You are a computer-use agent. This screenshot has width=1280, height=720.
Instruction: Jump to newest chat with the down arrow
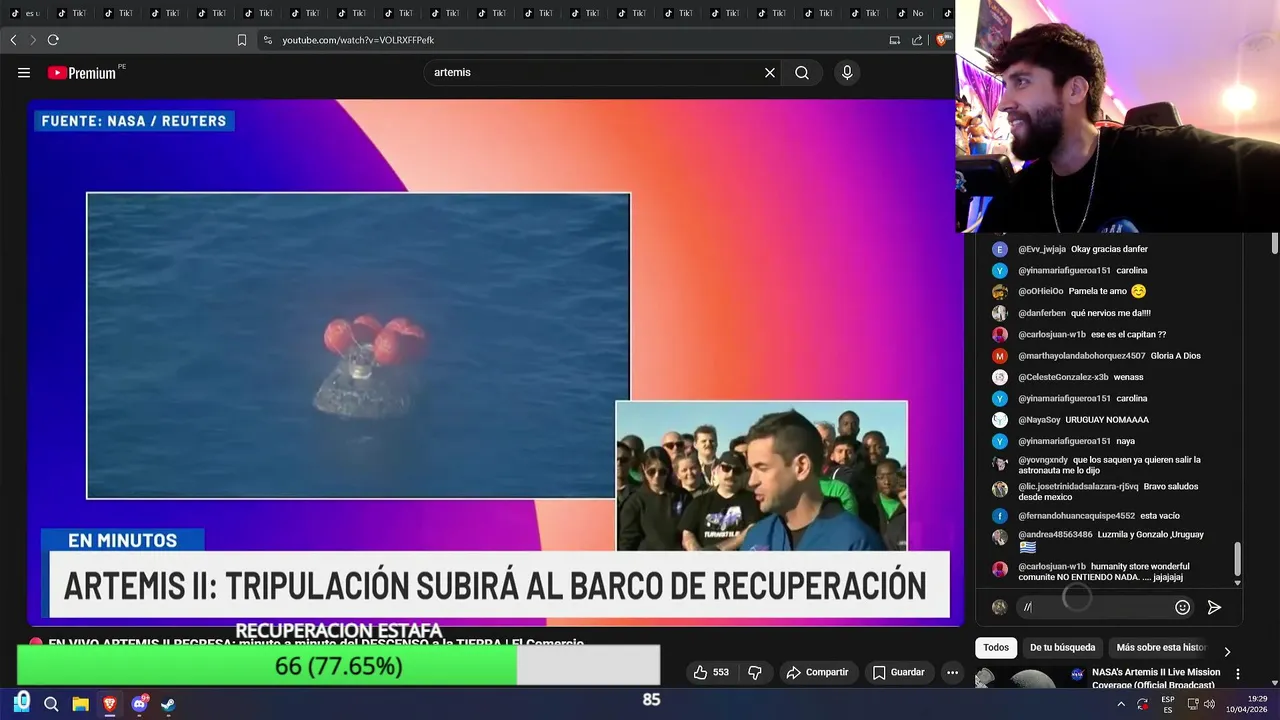[1237, 583]
